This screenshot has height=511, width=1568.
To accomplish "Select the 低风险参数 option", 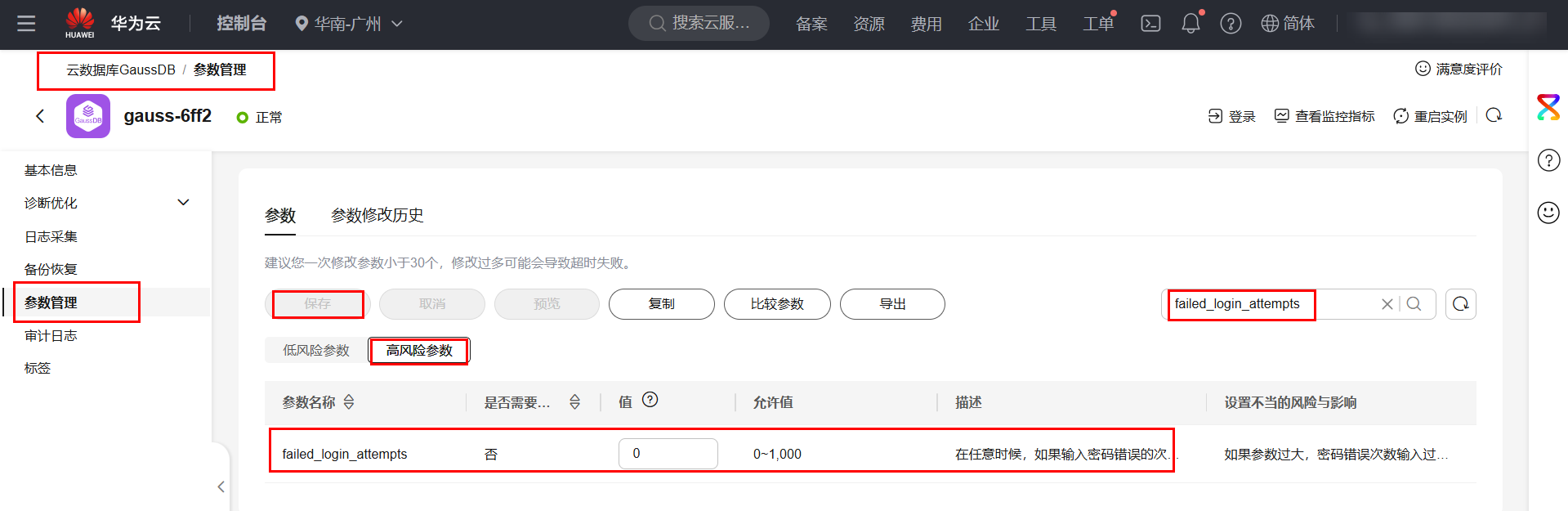I will click(316, 351).
